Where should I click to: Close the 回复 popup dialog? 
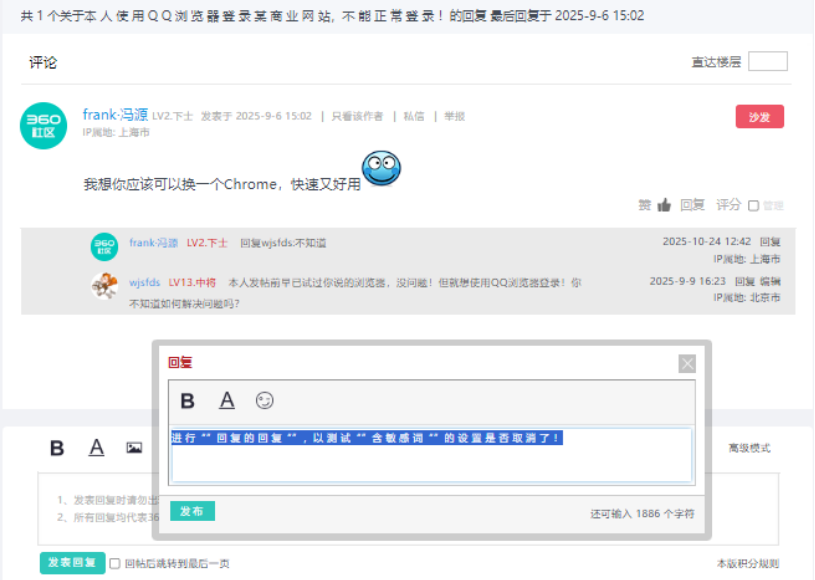(x=687, y=364)
